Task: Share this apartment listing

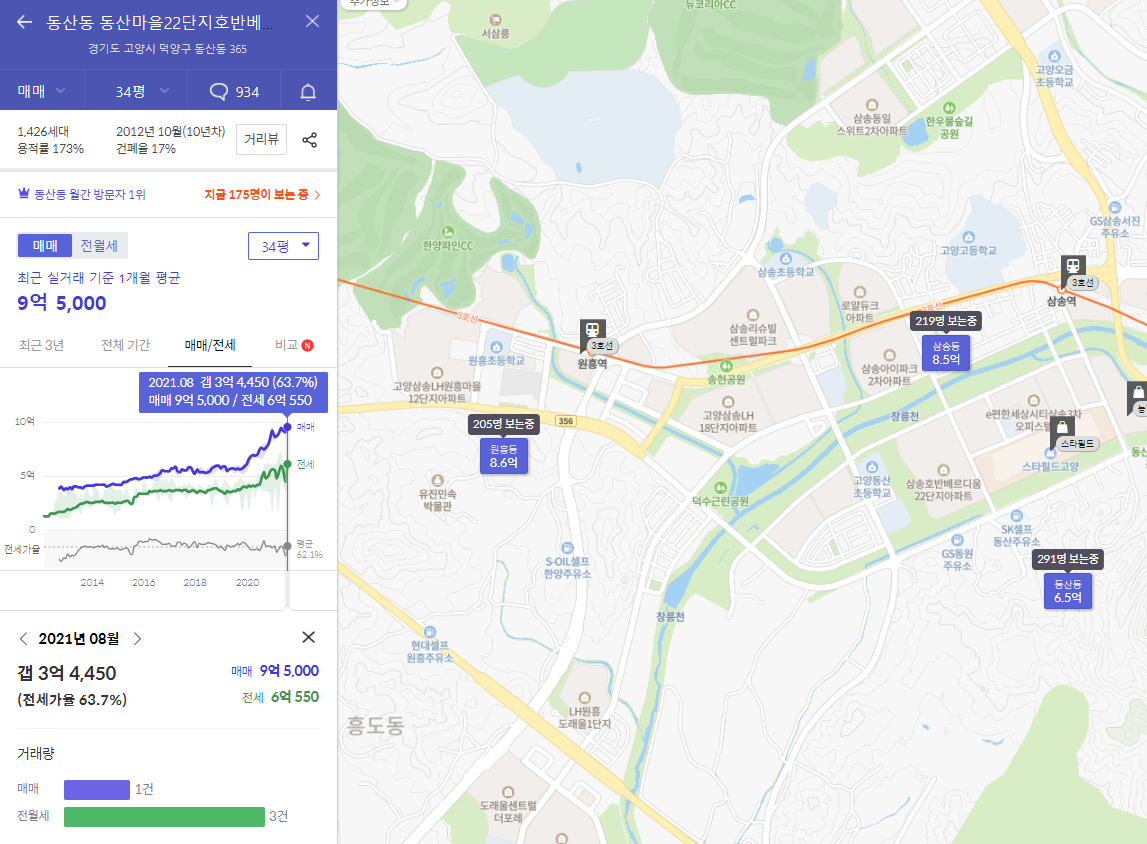Action: pyautogui.click(x=310, y=140)
